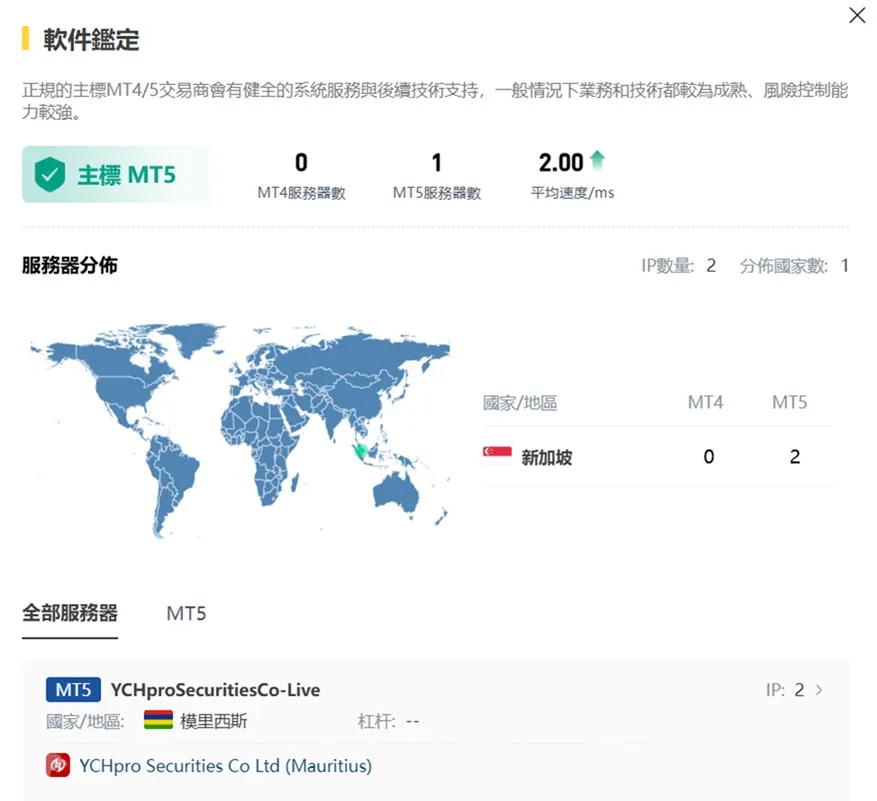Click the 國家/地區 table column header
Image resolution: width=877 pixels, height=801 pixels.
point(520,403)
